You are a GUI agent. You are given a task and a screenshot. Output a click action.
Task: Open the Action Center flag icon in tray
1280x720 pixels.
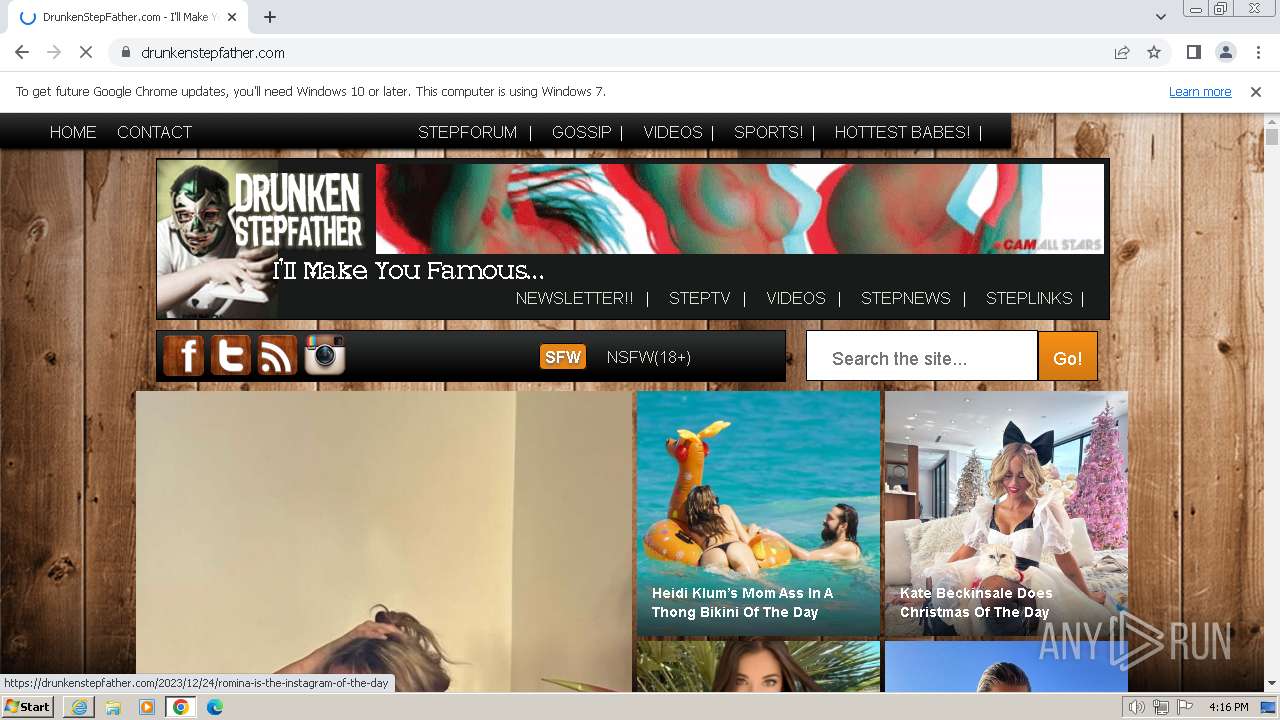[x=1185, y=707]
